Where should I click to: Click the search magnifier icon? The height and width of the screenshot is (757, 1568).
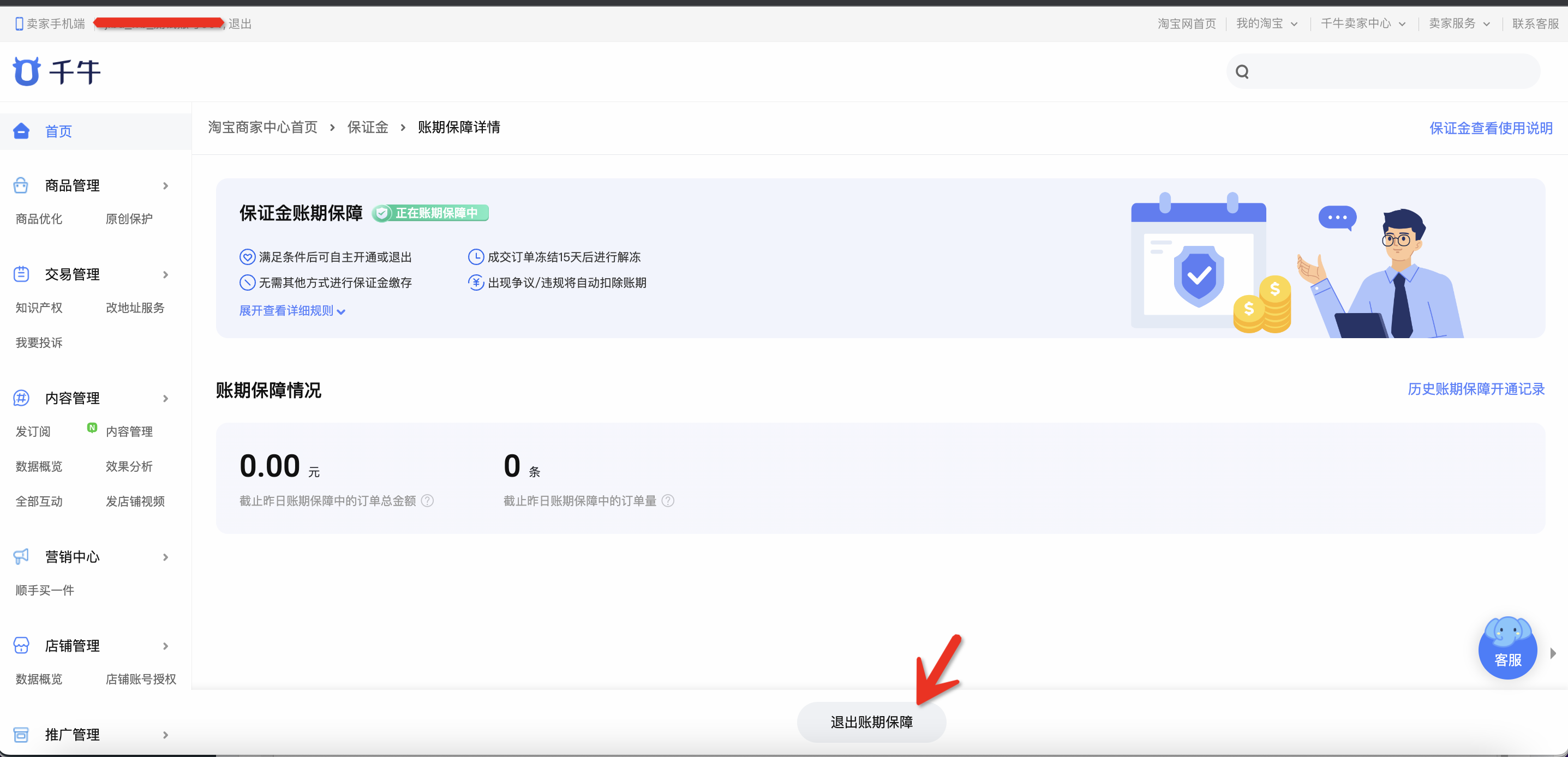tap(1242, 72)
